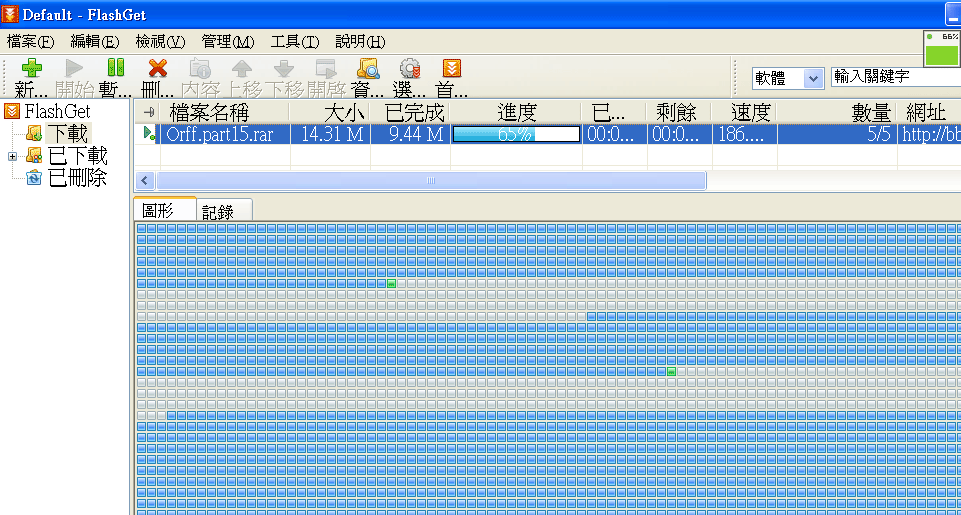Viewport: 961px width, 515px height.
Task: Click the downloading status icon beside Orff.part15.rar
Action: [x=149, y=134]
